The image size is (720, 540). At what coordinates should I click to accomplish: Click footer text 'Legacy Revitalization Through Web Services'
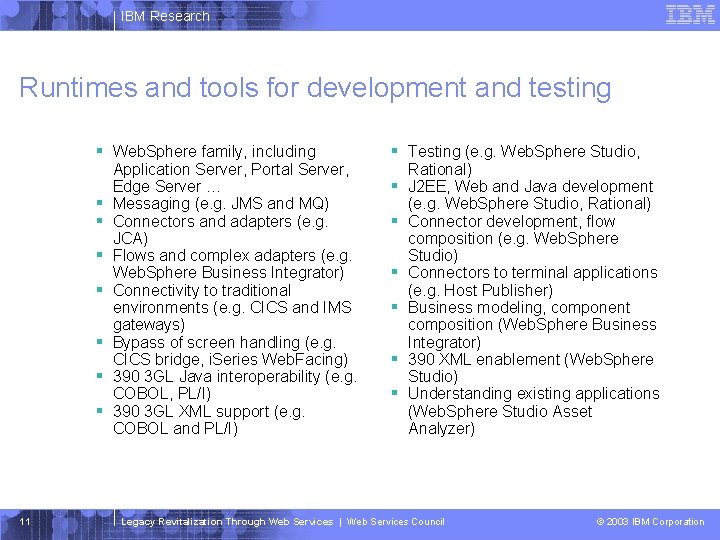227,522
